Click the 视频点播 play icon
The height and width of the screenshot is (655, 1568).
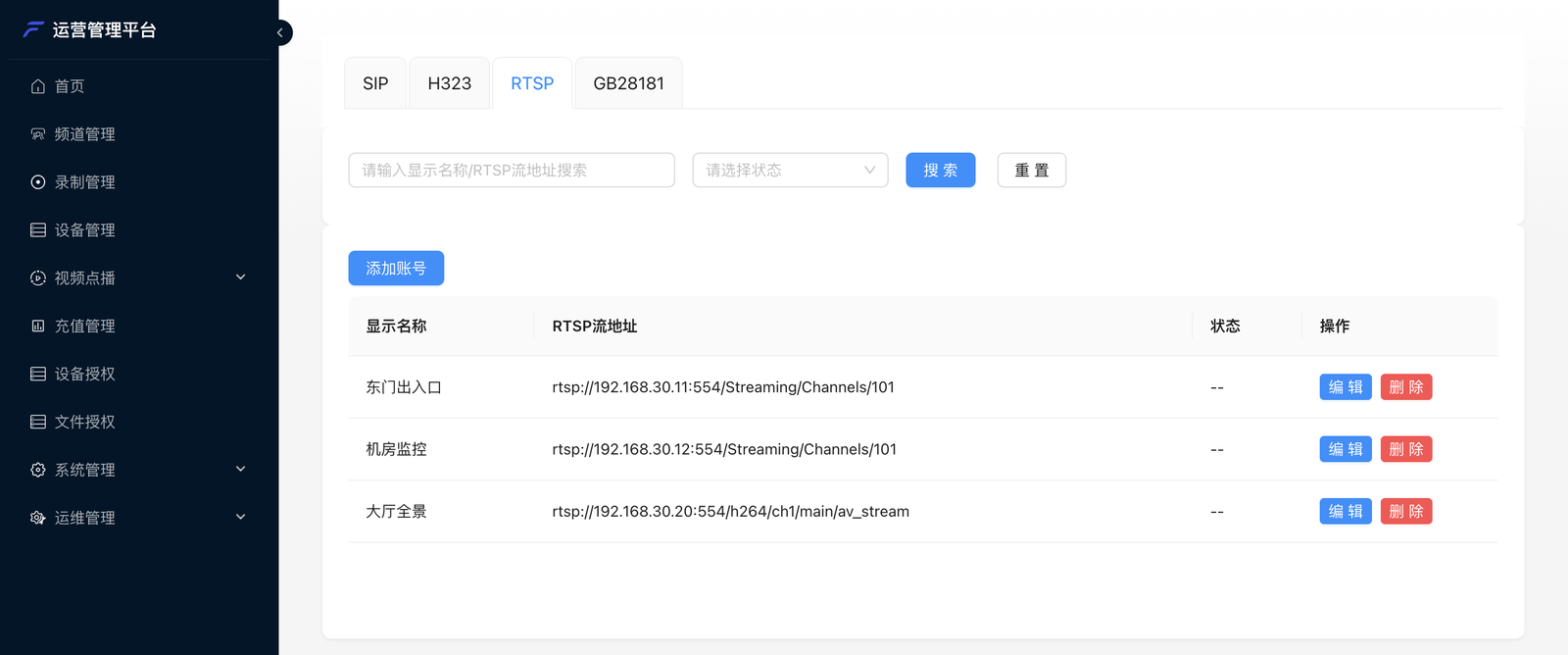pos(38,278)
